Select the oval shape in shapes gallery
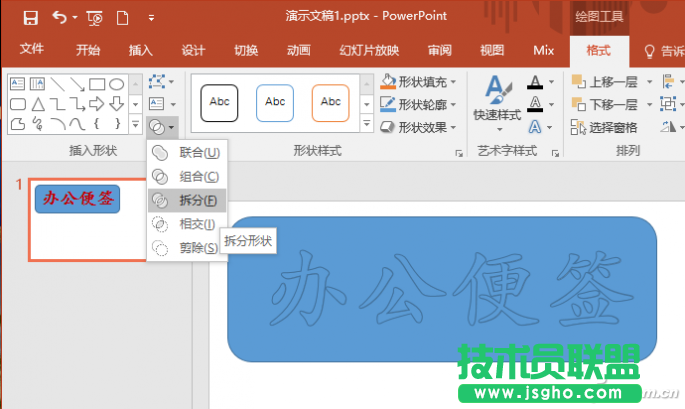 117,84
